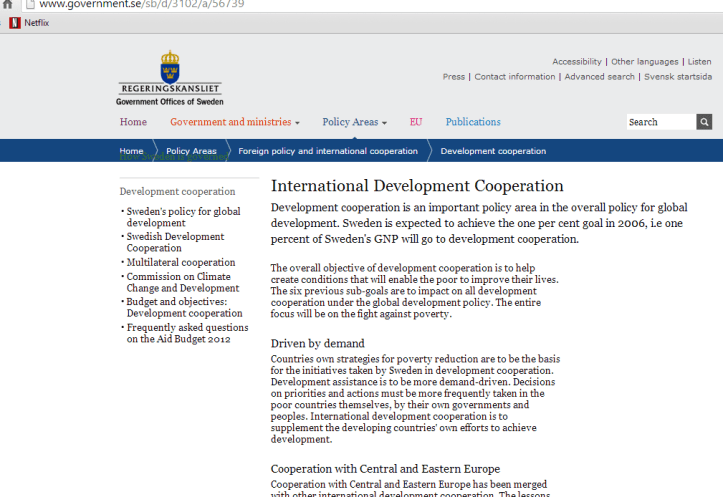Open the Multilateral cooperation sidebar link
The image size is (723, 497).
(181, 262)
